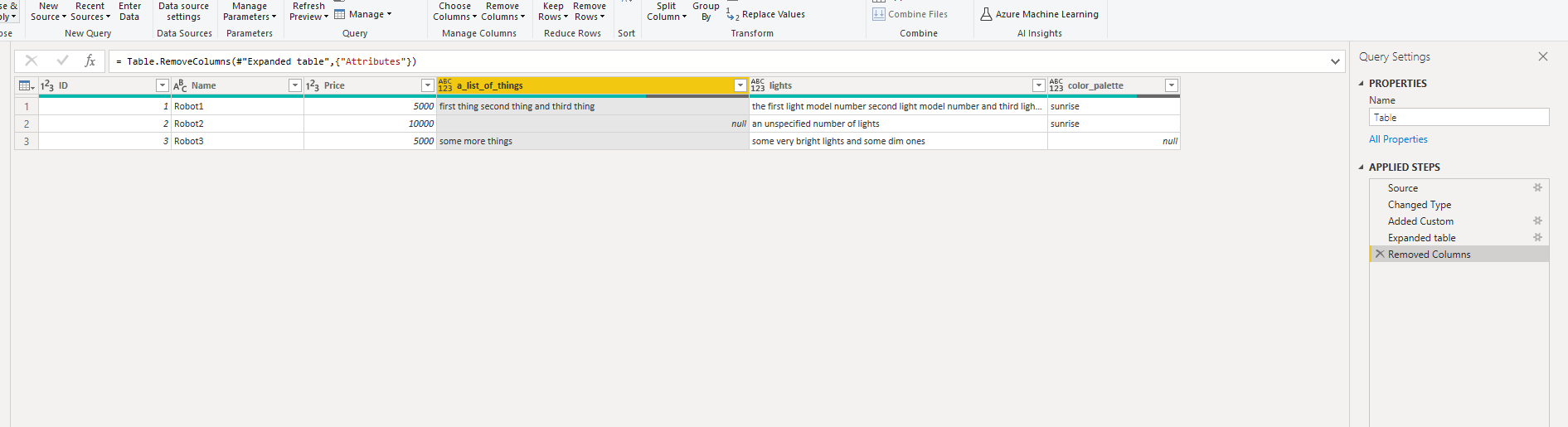This screenshot has height=427, width=1568.
Task: Open the ID column filter dropdown
Action: click(x=163, y=85)
